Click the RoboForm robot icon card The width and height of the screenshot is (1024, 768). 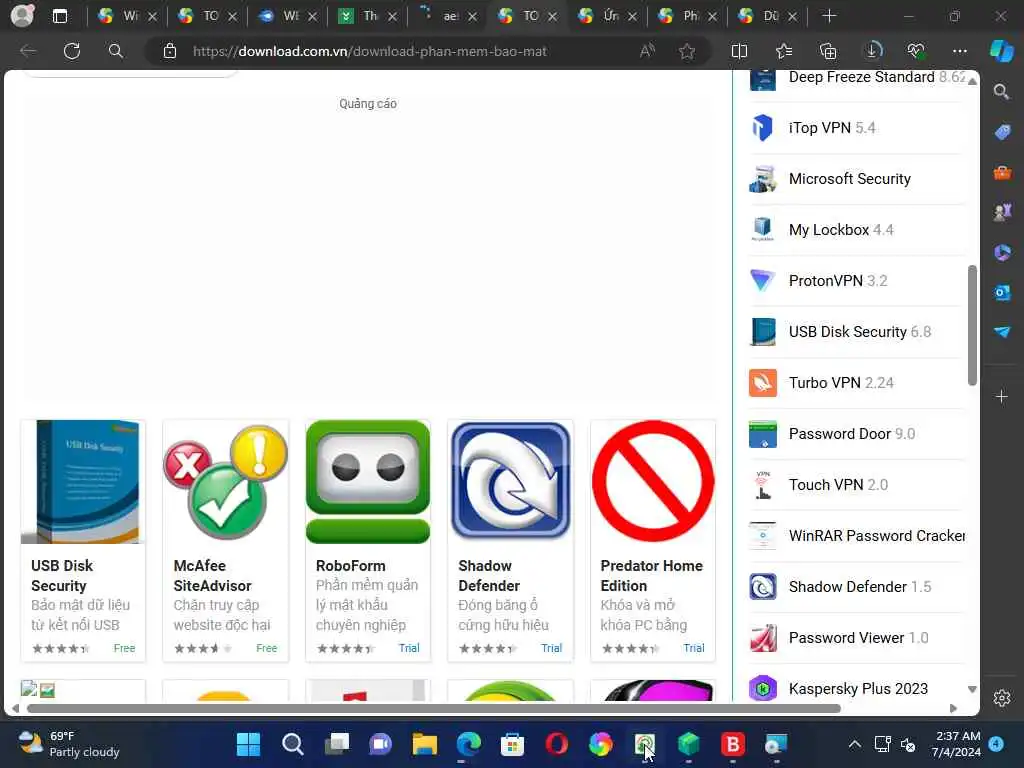(368, 481)
